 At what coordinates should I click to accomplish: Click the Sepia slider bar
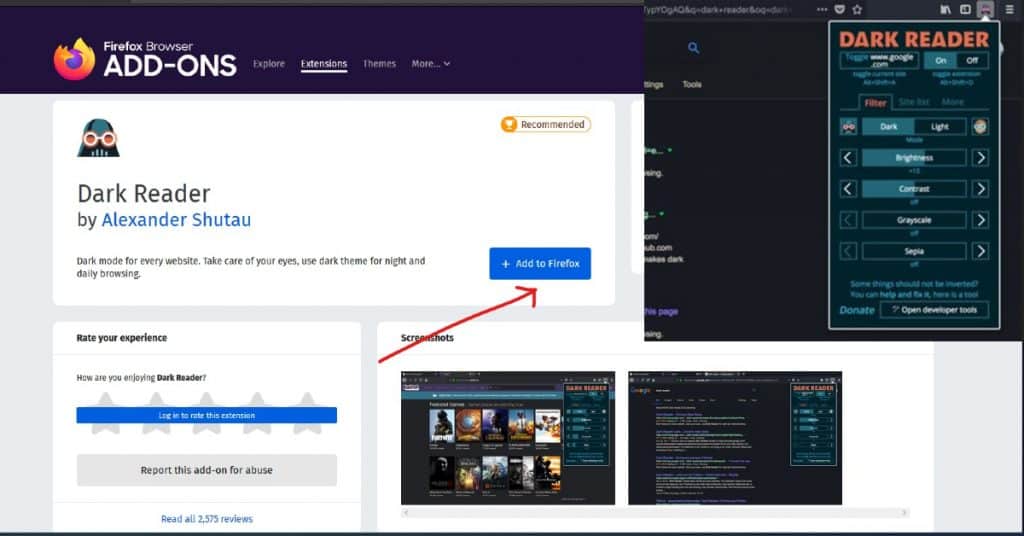[x=914, y=251]
